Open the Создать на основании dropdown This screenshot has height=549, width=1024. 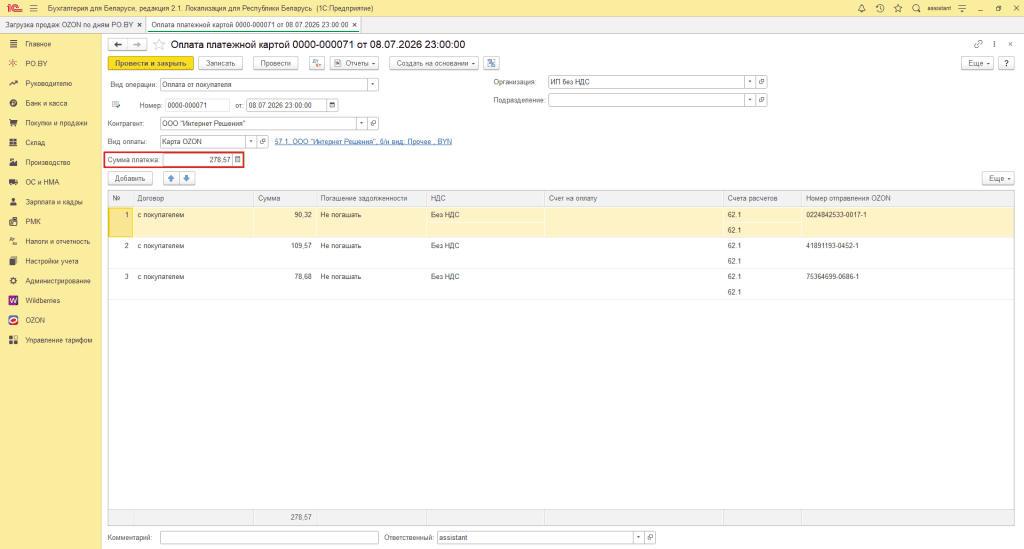click(x=434, y=63)
